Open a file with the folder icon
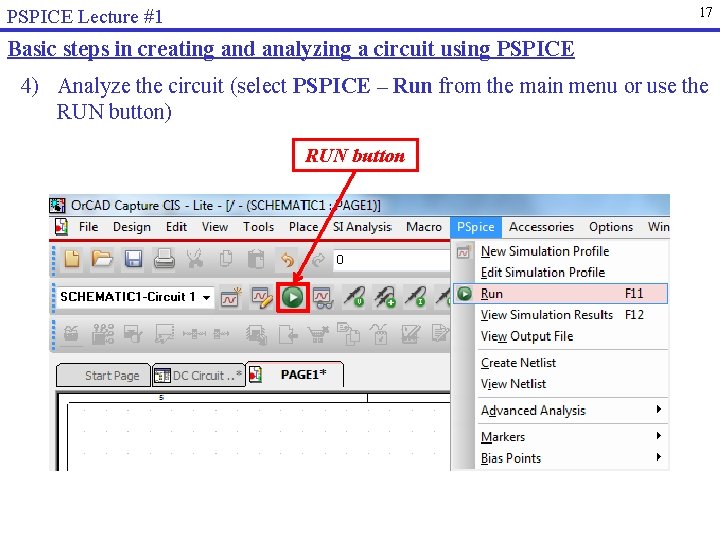This screenshot has width=720, height=540. (102, 259)
